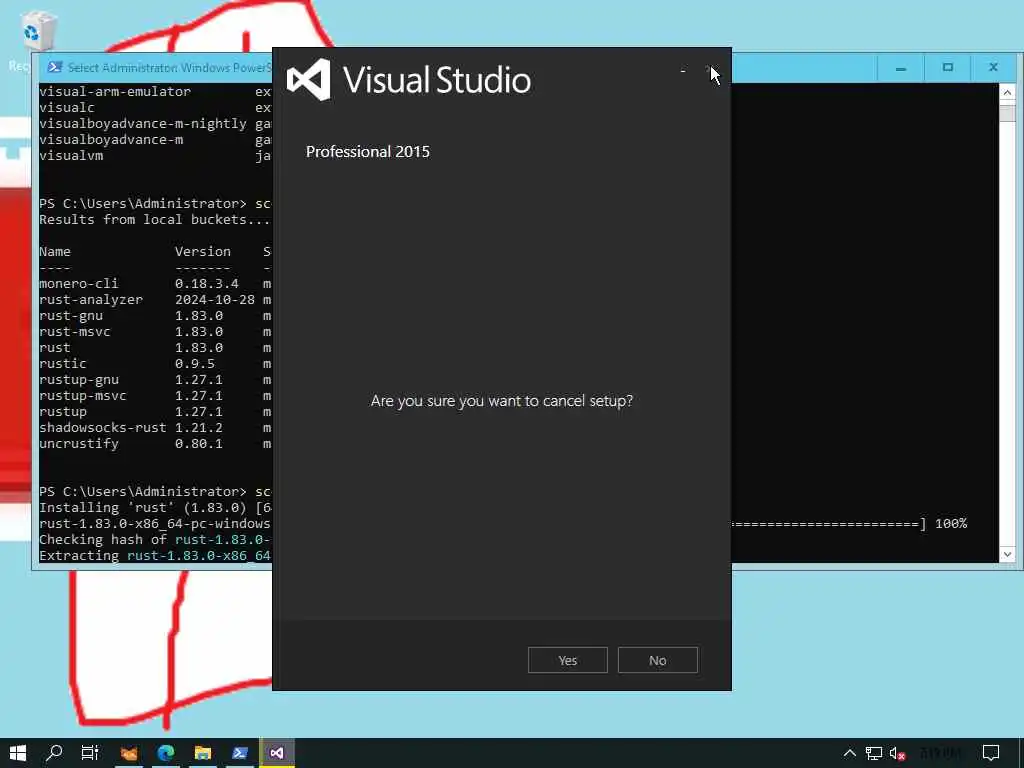This screenshot has width=1024, height=768.
Task: Click 'Results from local buckets...' line
Action: coord(155,219)
